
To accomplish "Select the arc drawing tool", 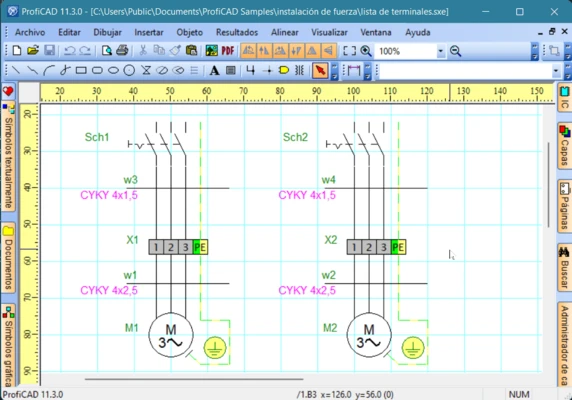I will pos(49,70).
